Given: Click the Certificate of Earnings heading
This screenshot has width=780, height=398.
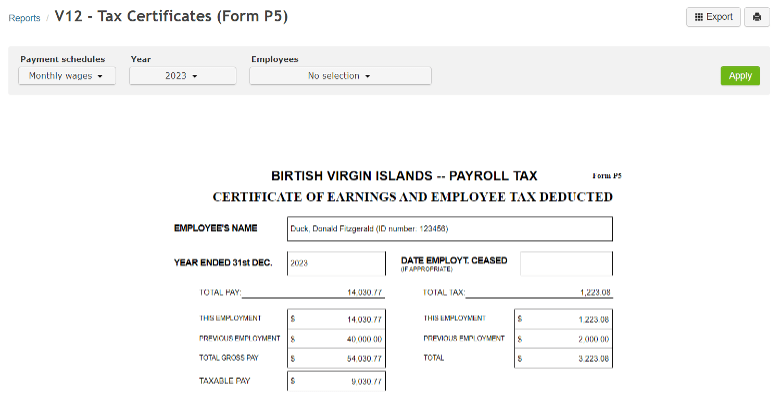Looking at the screenshot, I should click(412, 197).
